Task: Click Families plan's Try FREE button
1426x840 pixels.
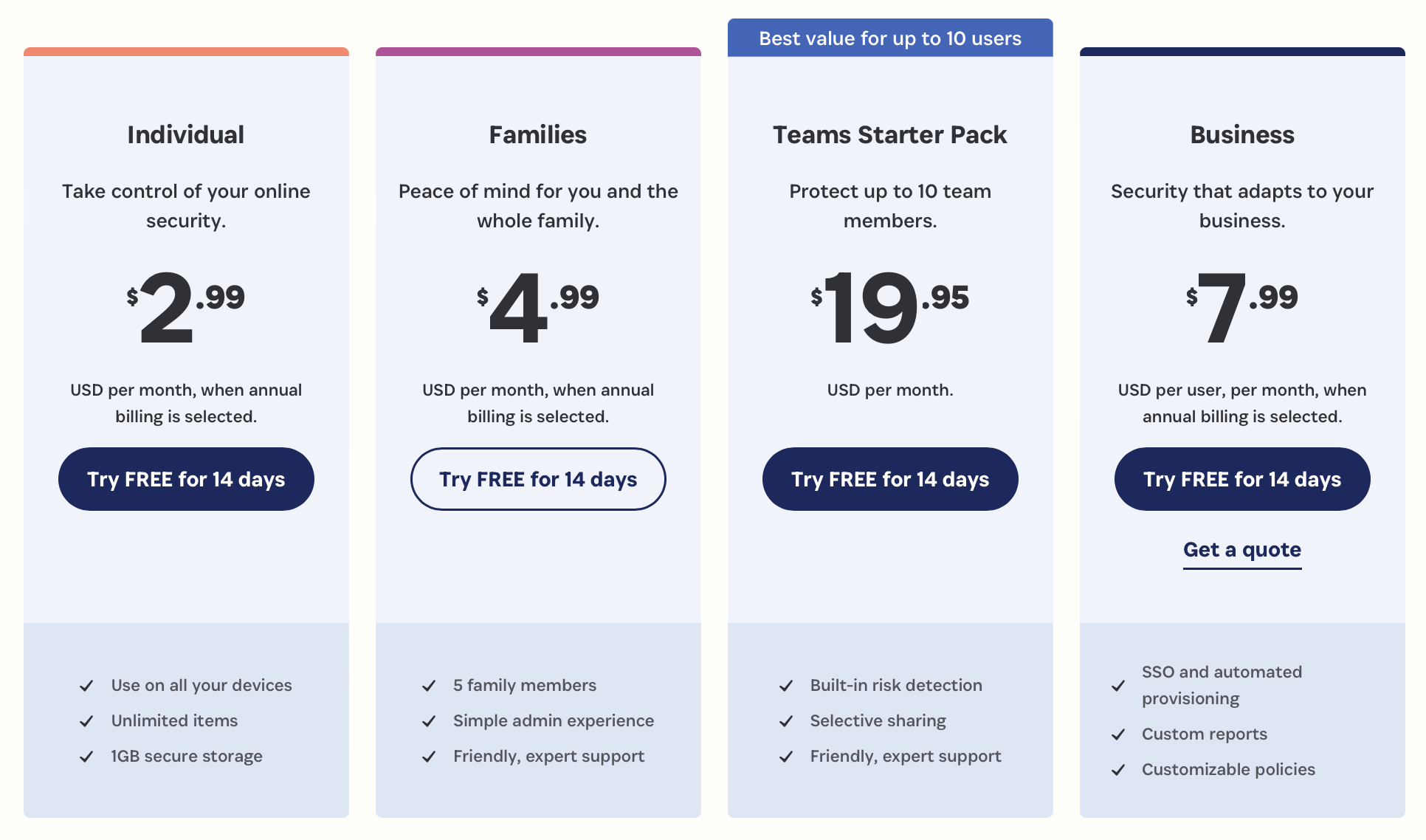Action: tap(538, 479)
